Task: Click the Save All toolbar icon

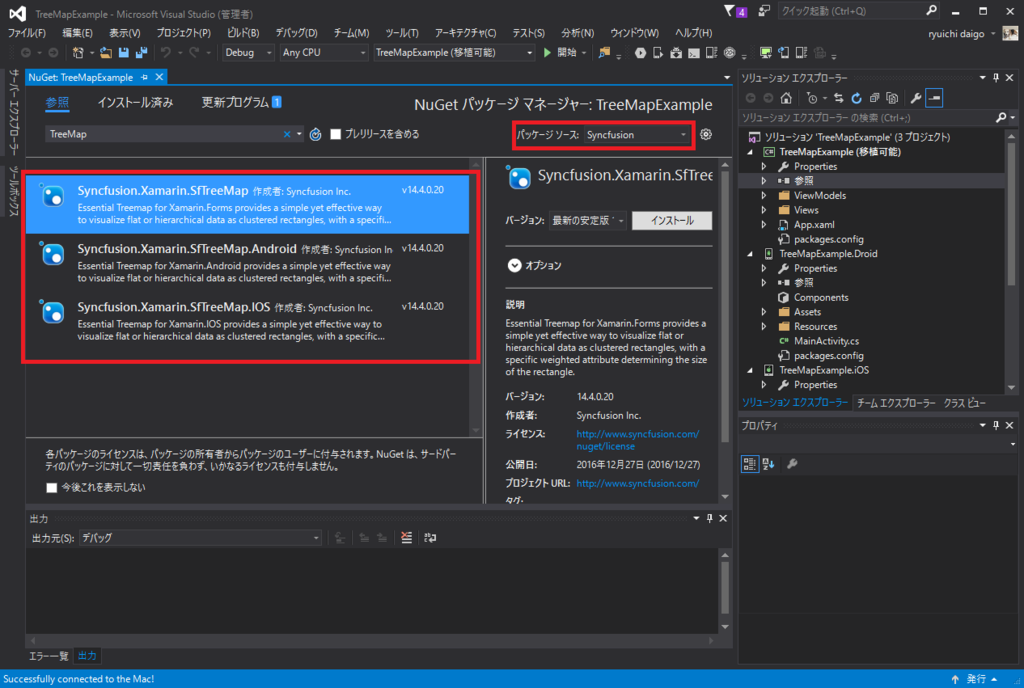Action: pyautogui.click(x=140, y=53)
